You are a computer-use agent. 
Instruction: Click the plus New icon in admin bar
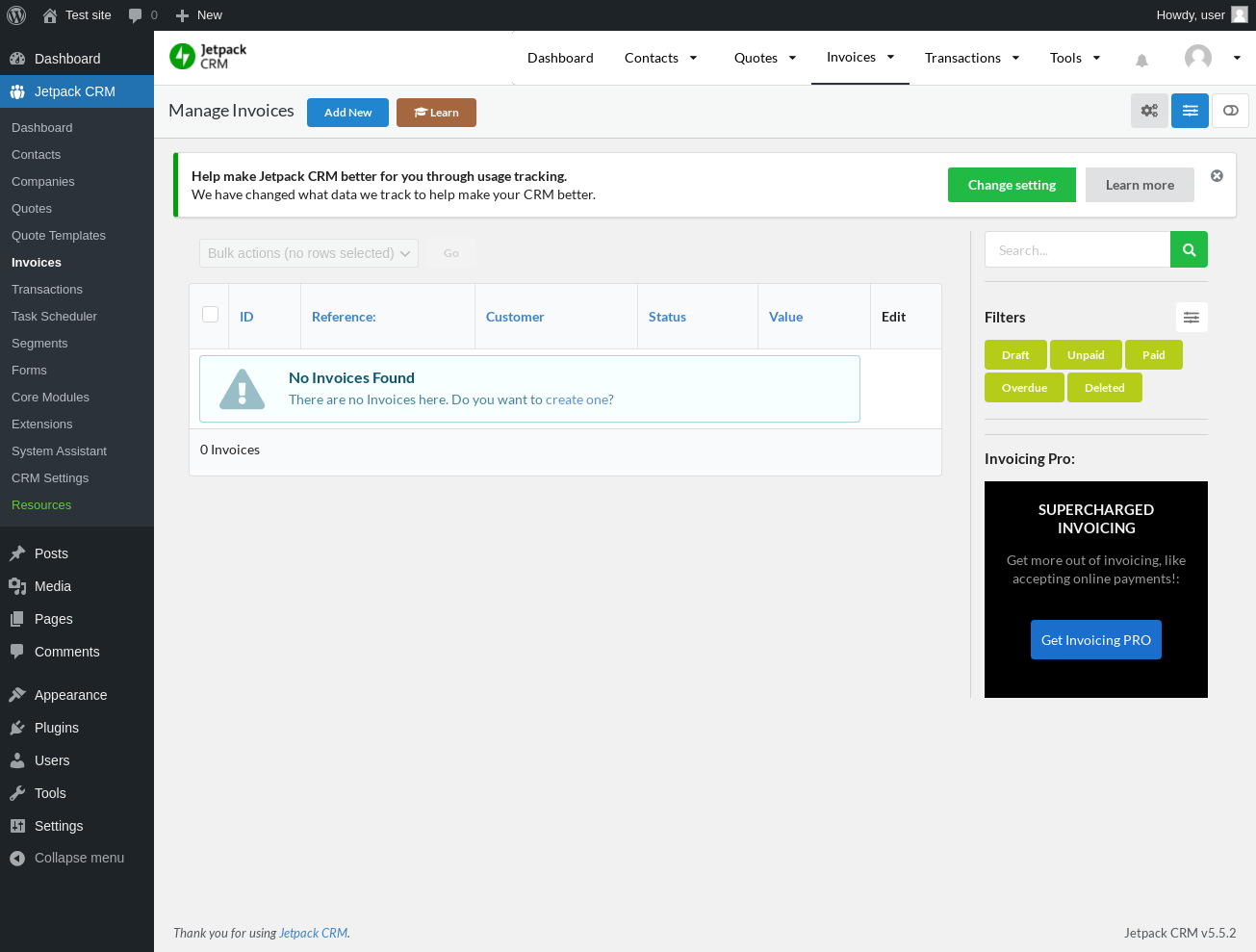182,15
